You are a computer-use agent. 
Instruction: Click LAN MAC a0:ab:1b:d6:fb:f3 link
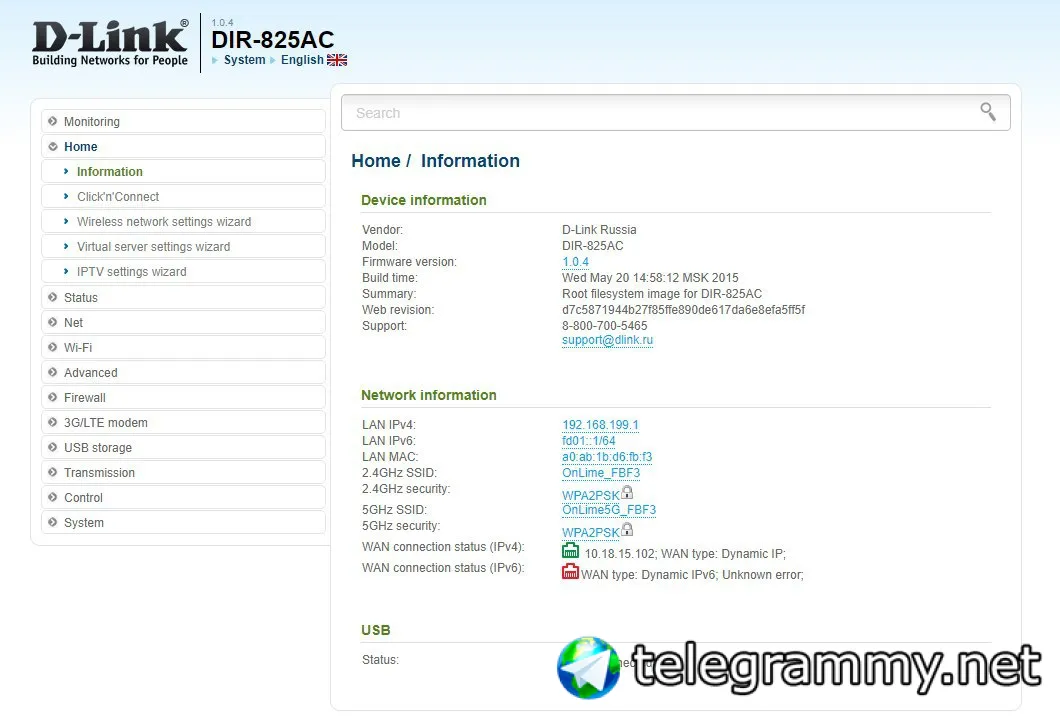(607, 457)
